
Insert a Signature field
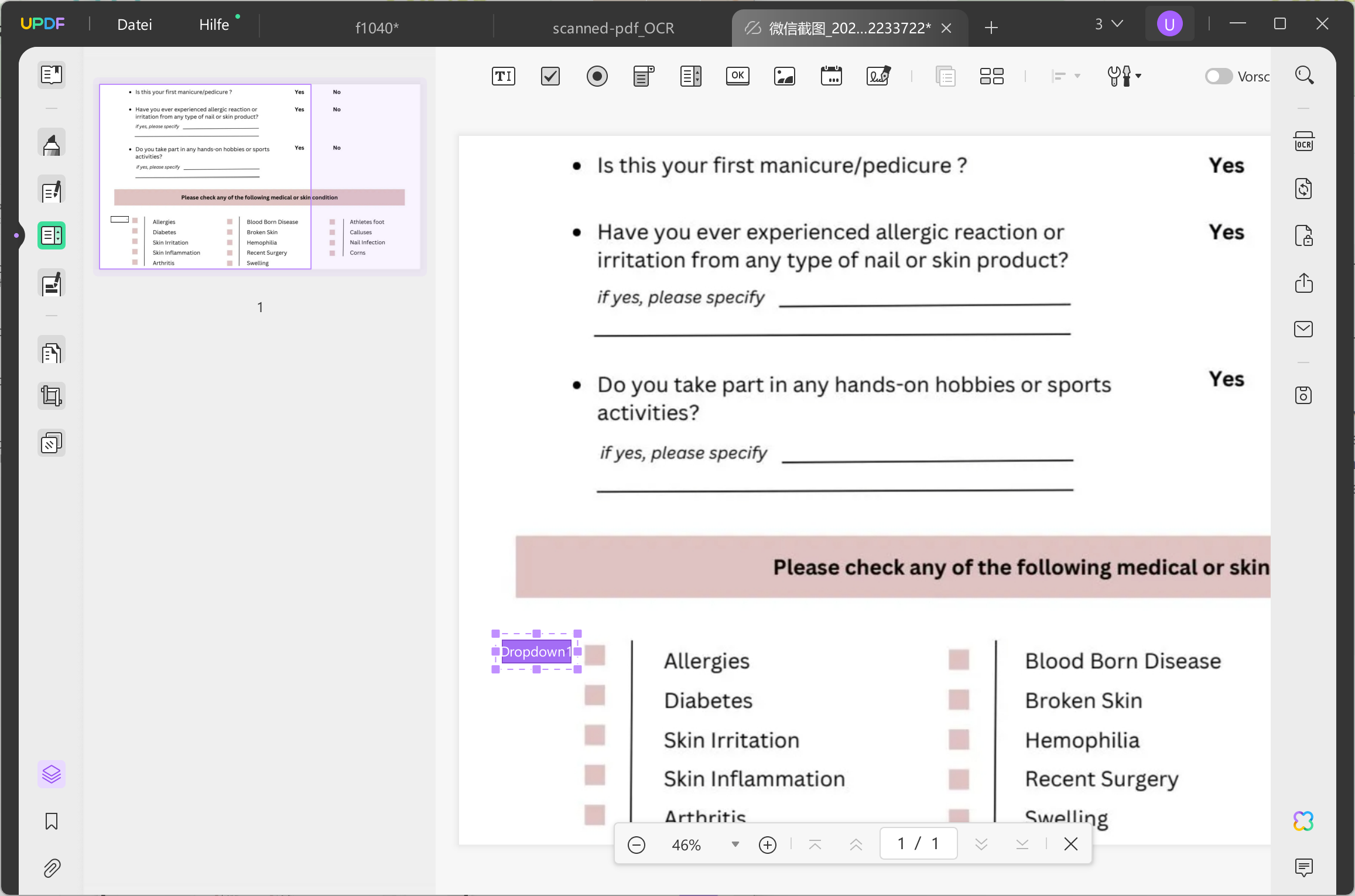(x=877, y=76)
